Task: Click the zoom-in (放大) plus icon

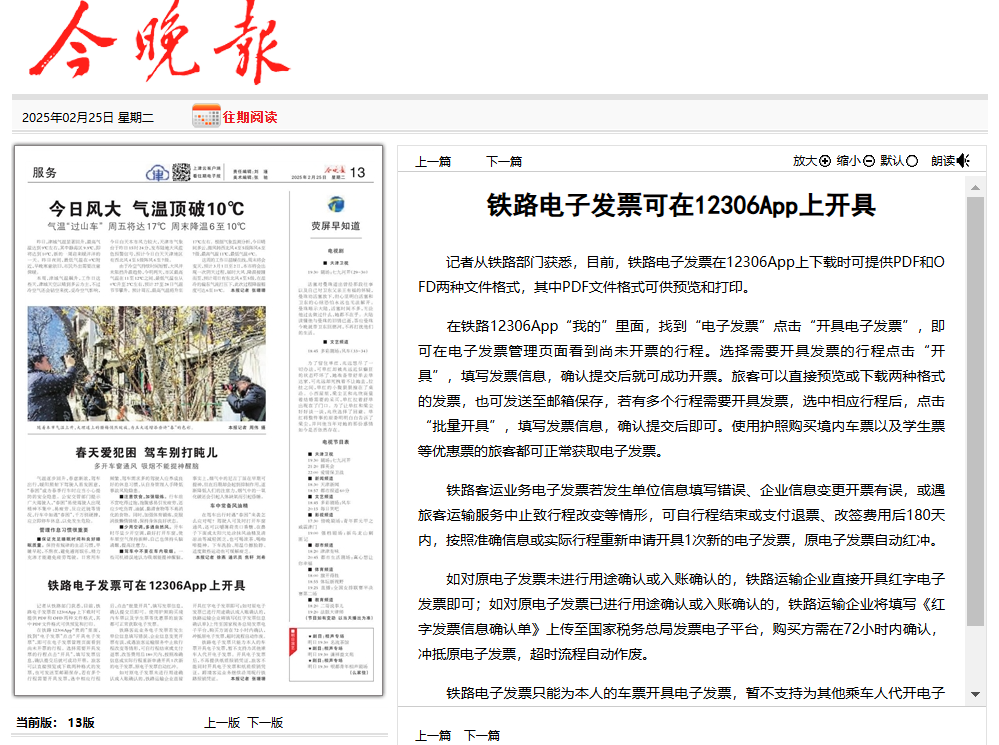Action: pyautogui.click(x=825, y=161)
